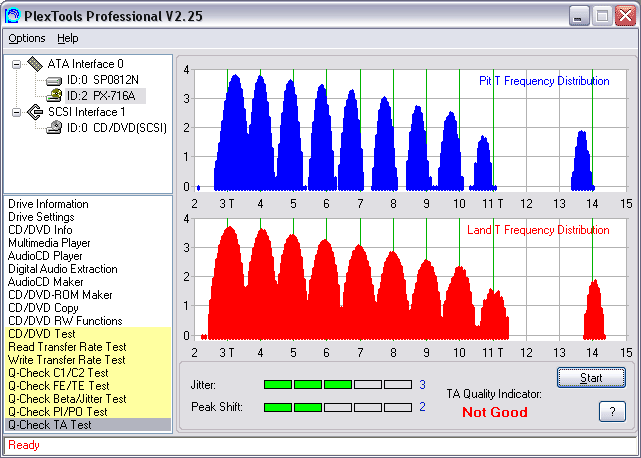
Task: Click the Not Good quality result text
Action: tap(495, 412)
